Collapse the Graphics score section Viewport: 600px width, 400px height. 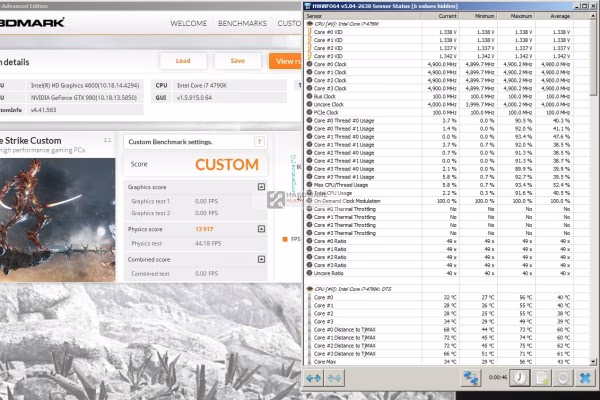[x=261, y=187]
